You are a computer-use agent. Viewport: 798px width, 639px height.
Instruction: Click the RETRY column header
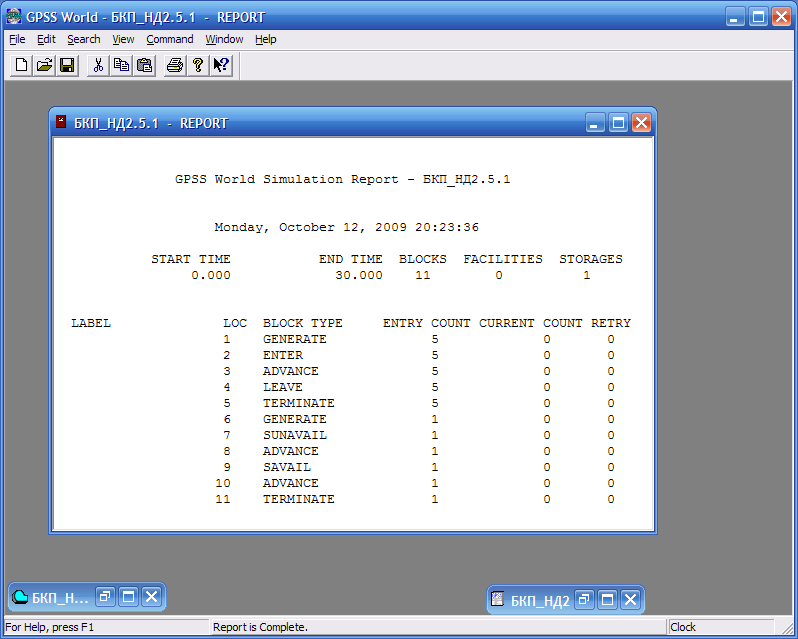coord(611,323)
